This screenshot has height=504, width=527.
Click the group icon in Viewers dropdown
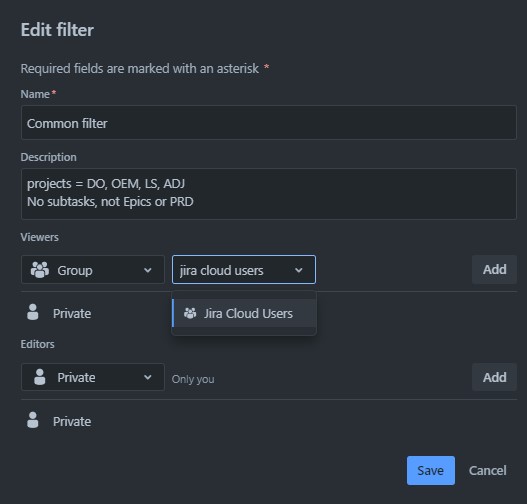pos(40,270)
